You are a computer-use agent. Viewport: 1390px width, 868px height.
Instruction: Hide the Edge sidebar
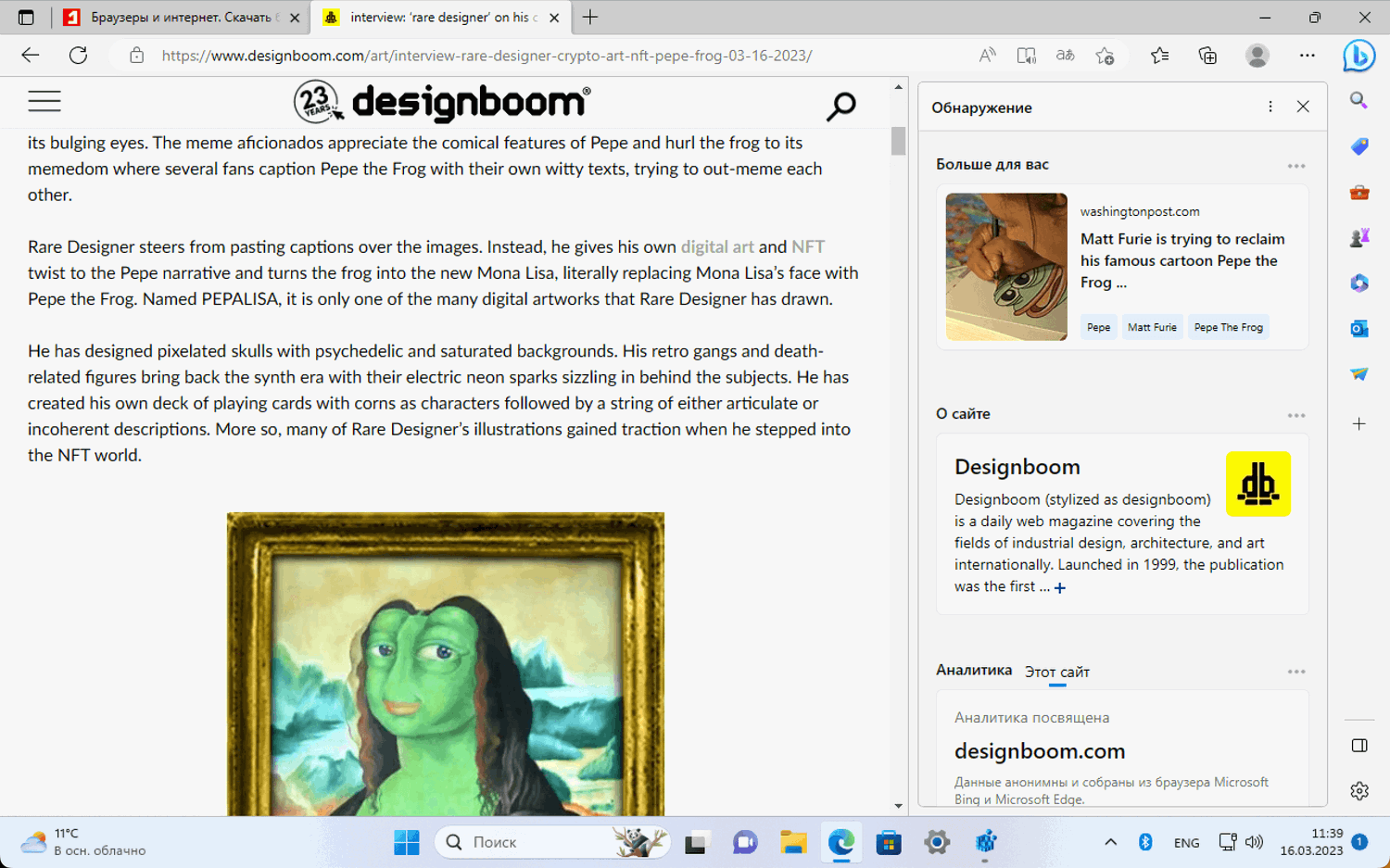point(1358,746)
